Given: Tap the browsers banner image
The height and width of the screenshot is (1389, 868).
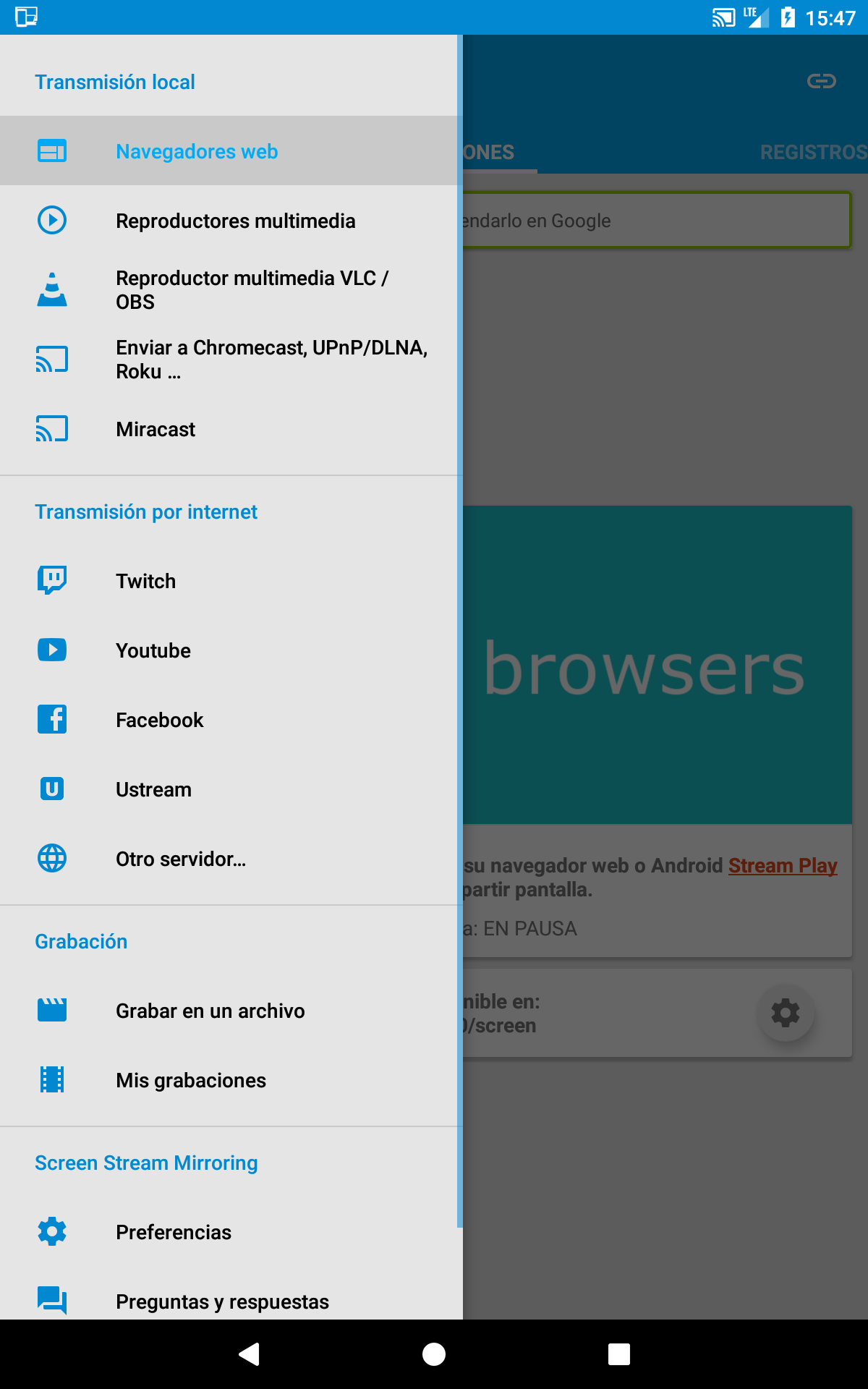Looking at the screenshot, I should [x=657, y=665].
